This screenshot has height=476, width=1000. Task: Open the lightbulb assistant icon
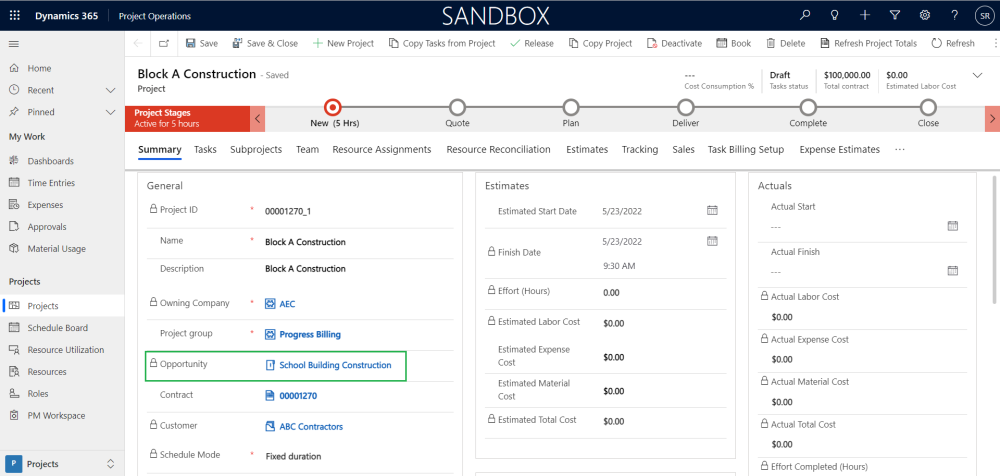coord(834,16)
